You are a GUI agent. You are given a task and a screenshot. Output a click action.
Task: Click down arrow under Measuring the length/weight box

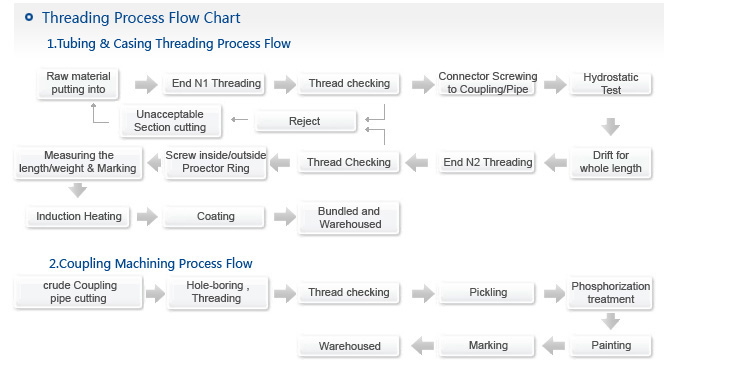click(78, 190)
